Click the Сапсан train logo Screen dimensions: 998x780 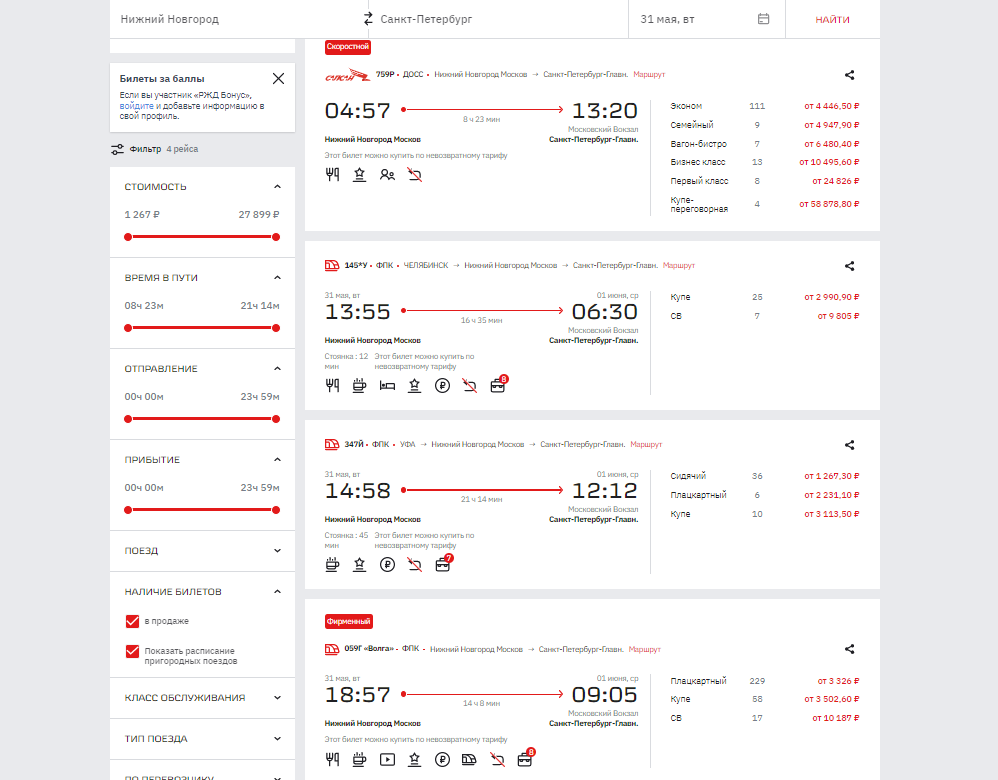(348, 75)
